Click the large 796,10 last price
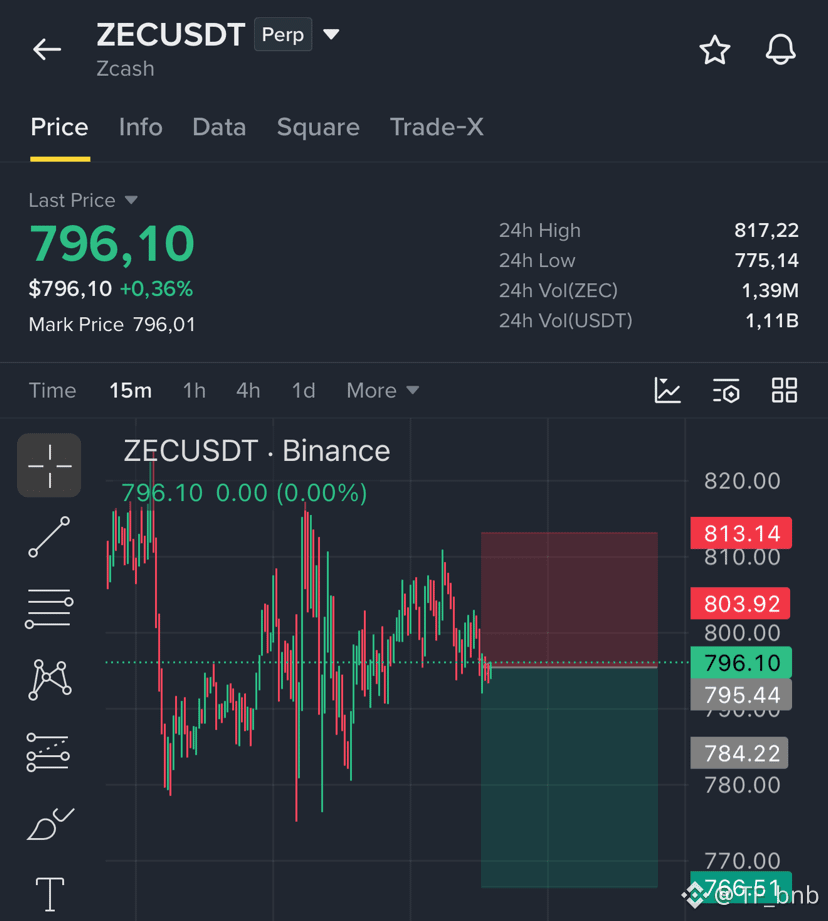The height and width of the screenshot is (921, 828). tap(112, 244)
